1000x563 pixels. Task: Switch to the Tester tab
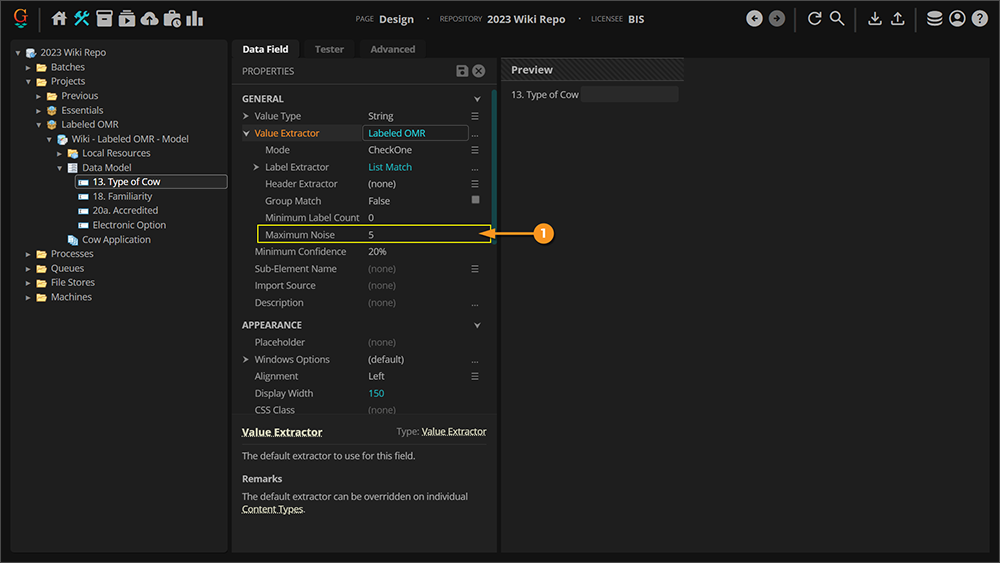tap(329, 49)
